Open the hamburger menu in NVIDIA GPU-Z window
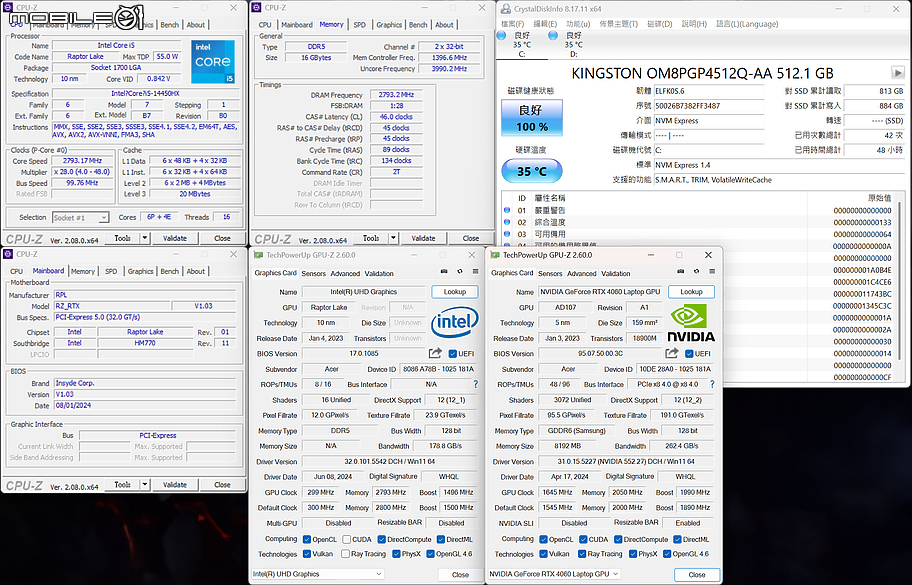 [x=712, y=272]
